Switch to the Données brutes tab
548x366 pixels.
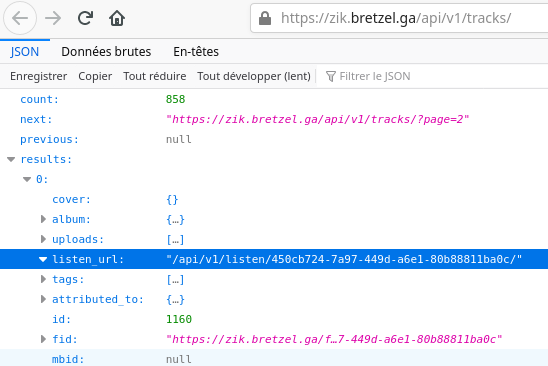point(106,52)
